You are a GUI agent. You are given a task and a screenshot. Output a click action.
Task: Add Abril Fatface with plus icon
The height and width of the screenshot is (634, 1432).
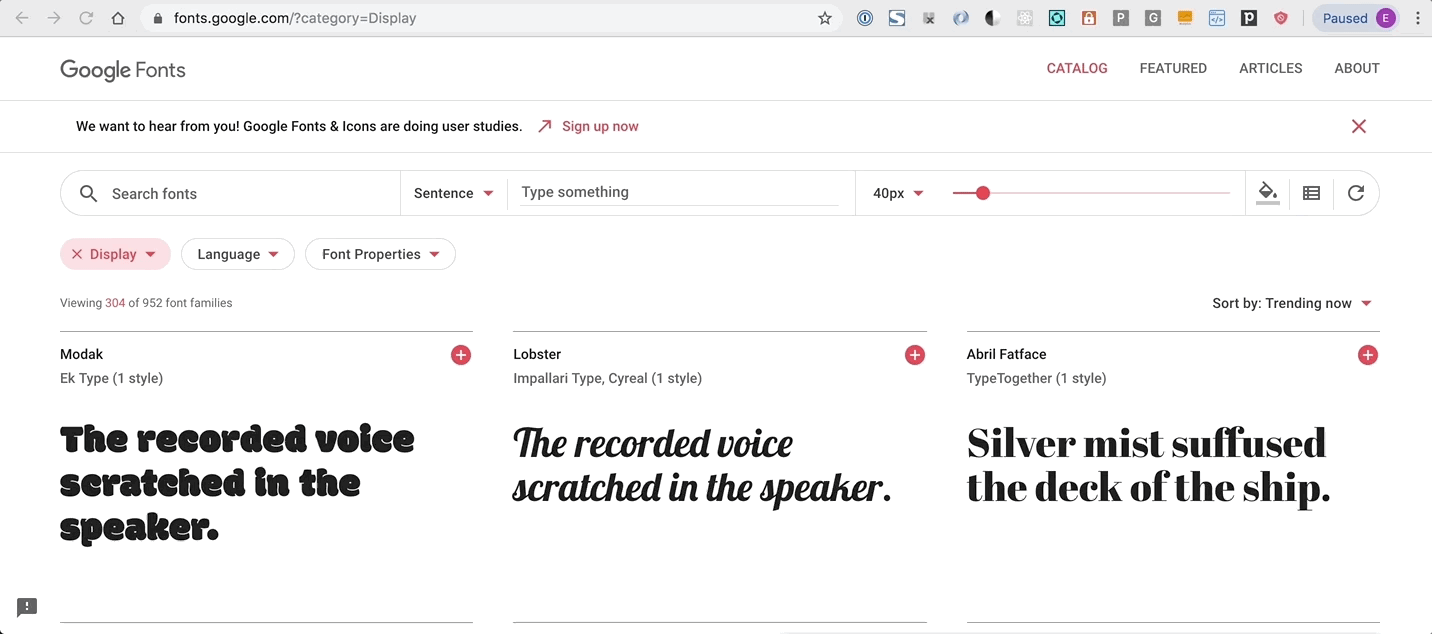click(1368, 355)
